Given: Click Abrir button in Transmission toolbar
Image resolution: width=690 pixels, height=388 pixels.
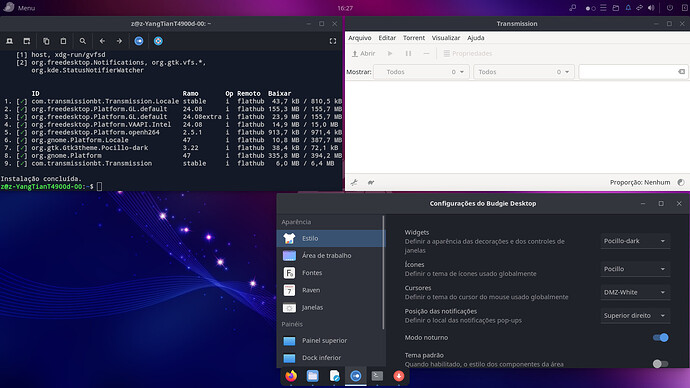Looking at the screenshot, I should coord(363,53).
